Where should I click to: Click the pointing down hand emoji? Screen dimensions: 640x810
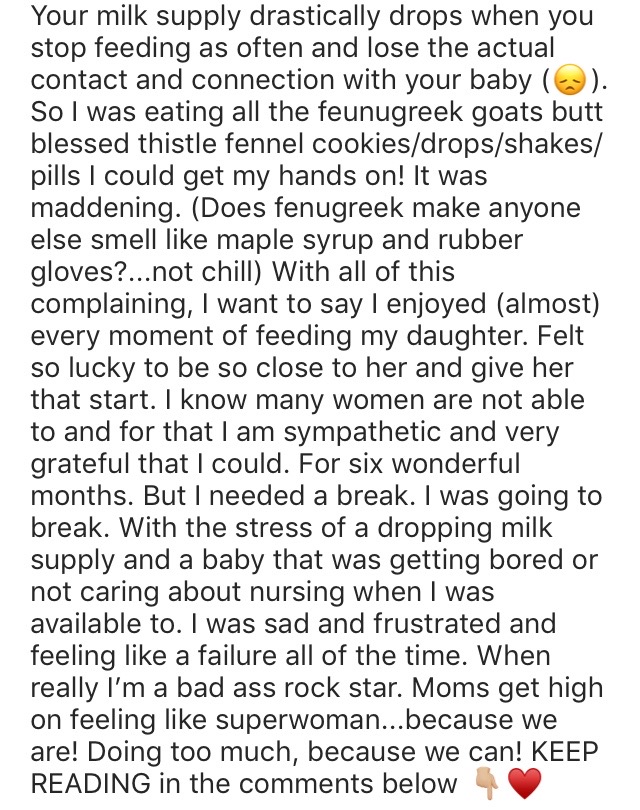(x=487, y=784)
